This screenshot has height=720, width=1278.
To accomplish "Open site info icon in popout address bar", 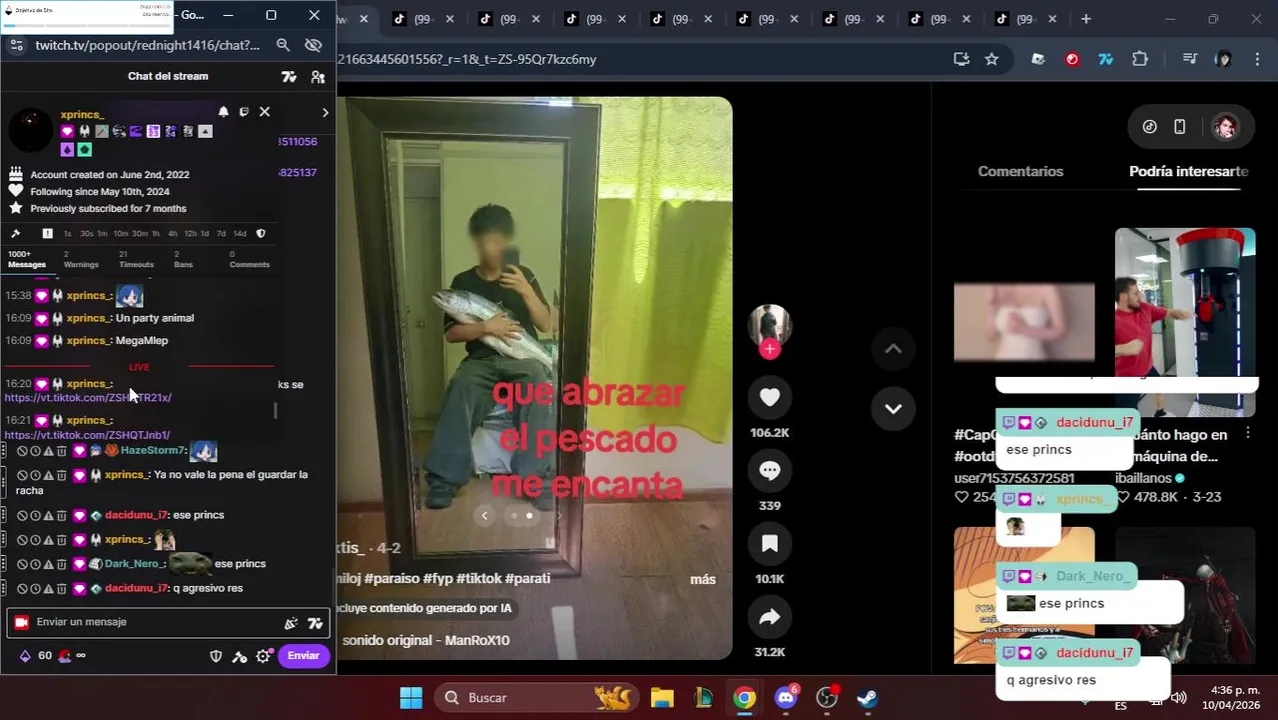I will click(16, 45).
